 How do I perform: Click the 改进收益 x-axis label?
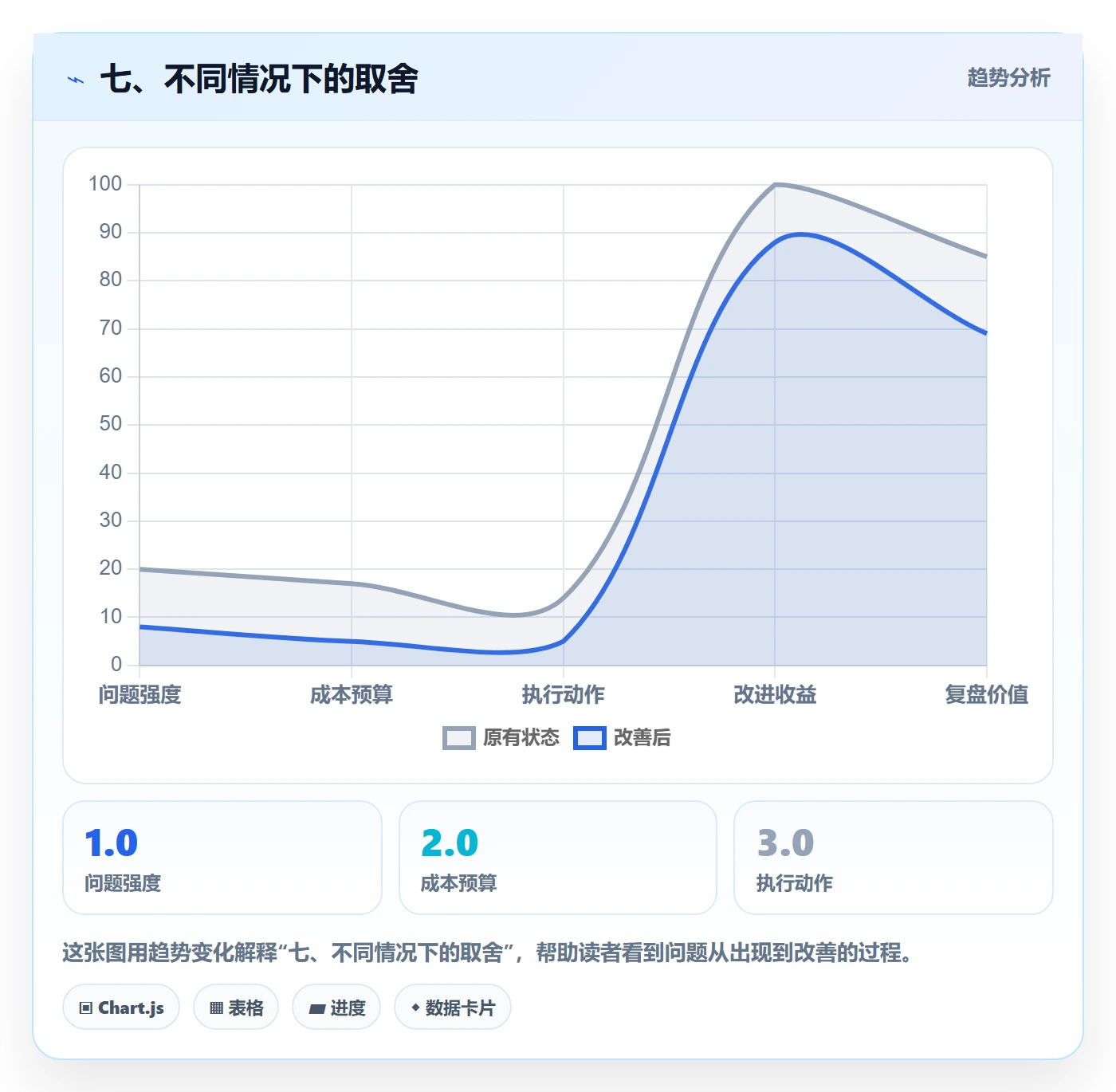pos(775,695)
